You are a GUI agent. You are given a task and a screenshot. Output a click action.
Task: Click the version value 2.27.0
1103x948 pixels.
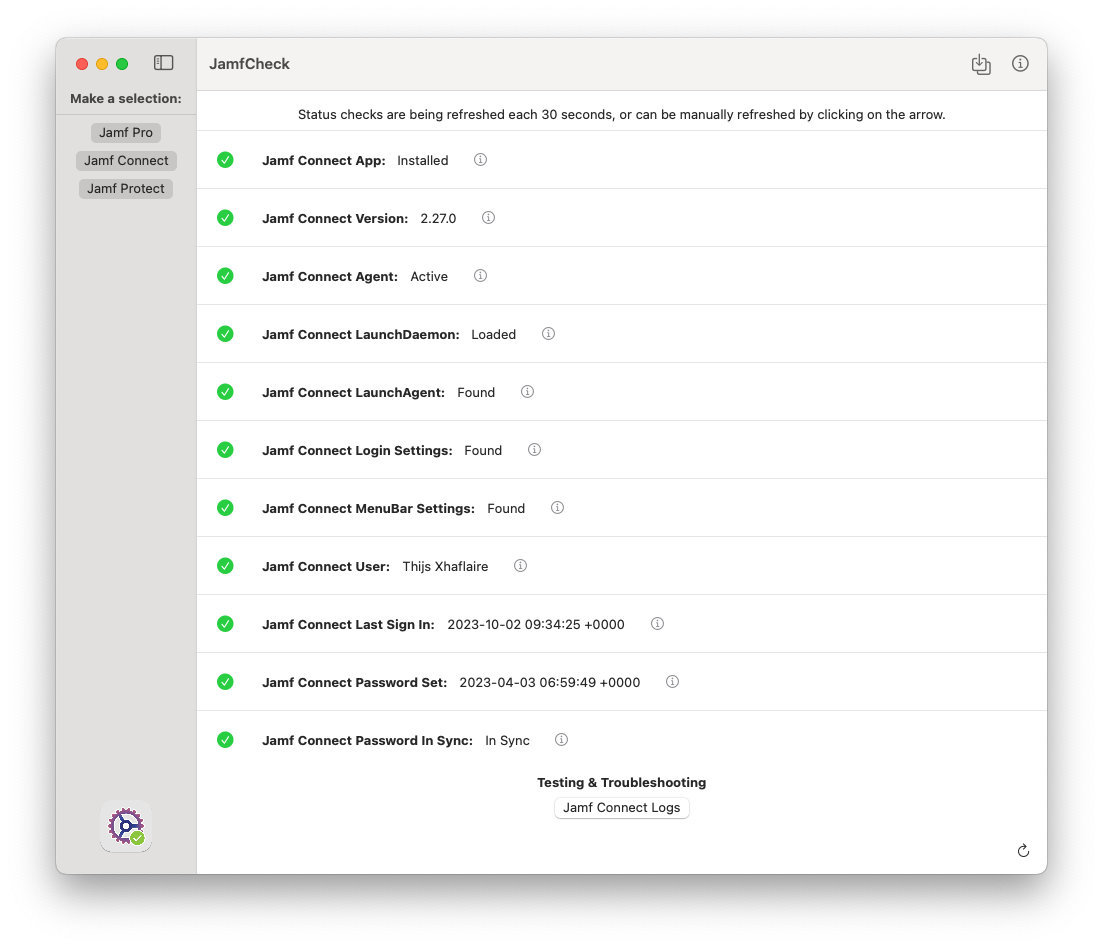pos(438,219)
